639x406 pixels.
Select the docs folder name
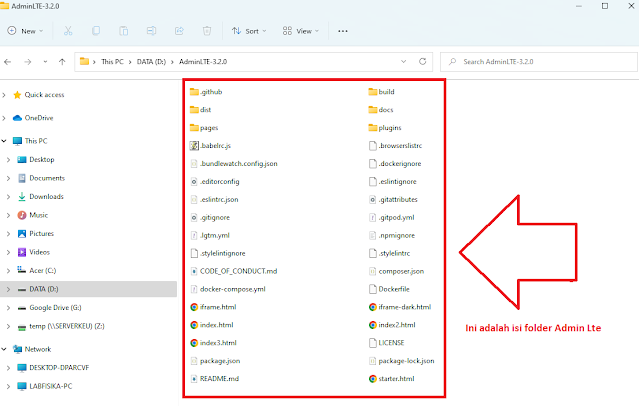pos(386,110)
